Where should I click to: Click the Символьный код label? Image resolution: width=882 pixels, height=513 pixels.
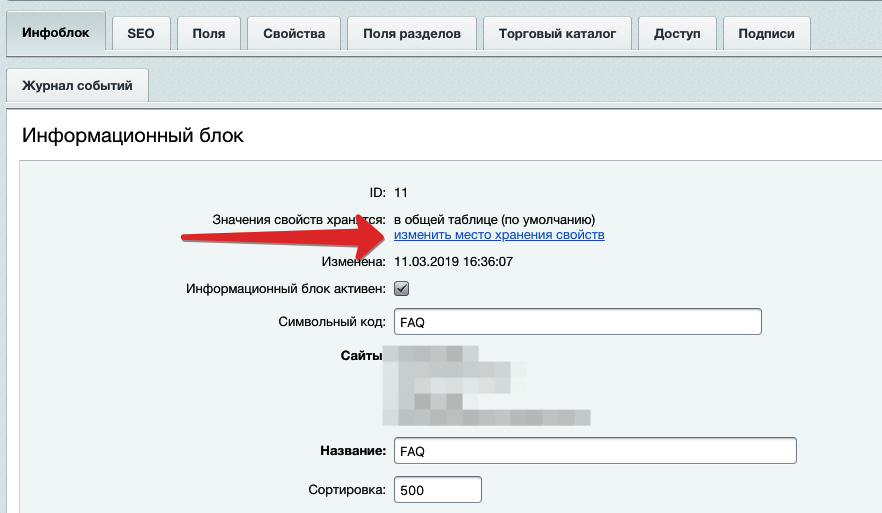pyautogui.click(x=331, y=322)
